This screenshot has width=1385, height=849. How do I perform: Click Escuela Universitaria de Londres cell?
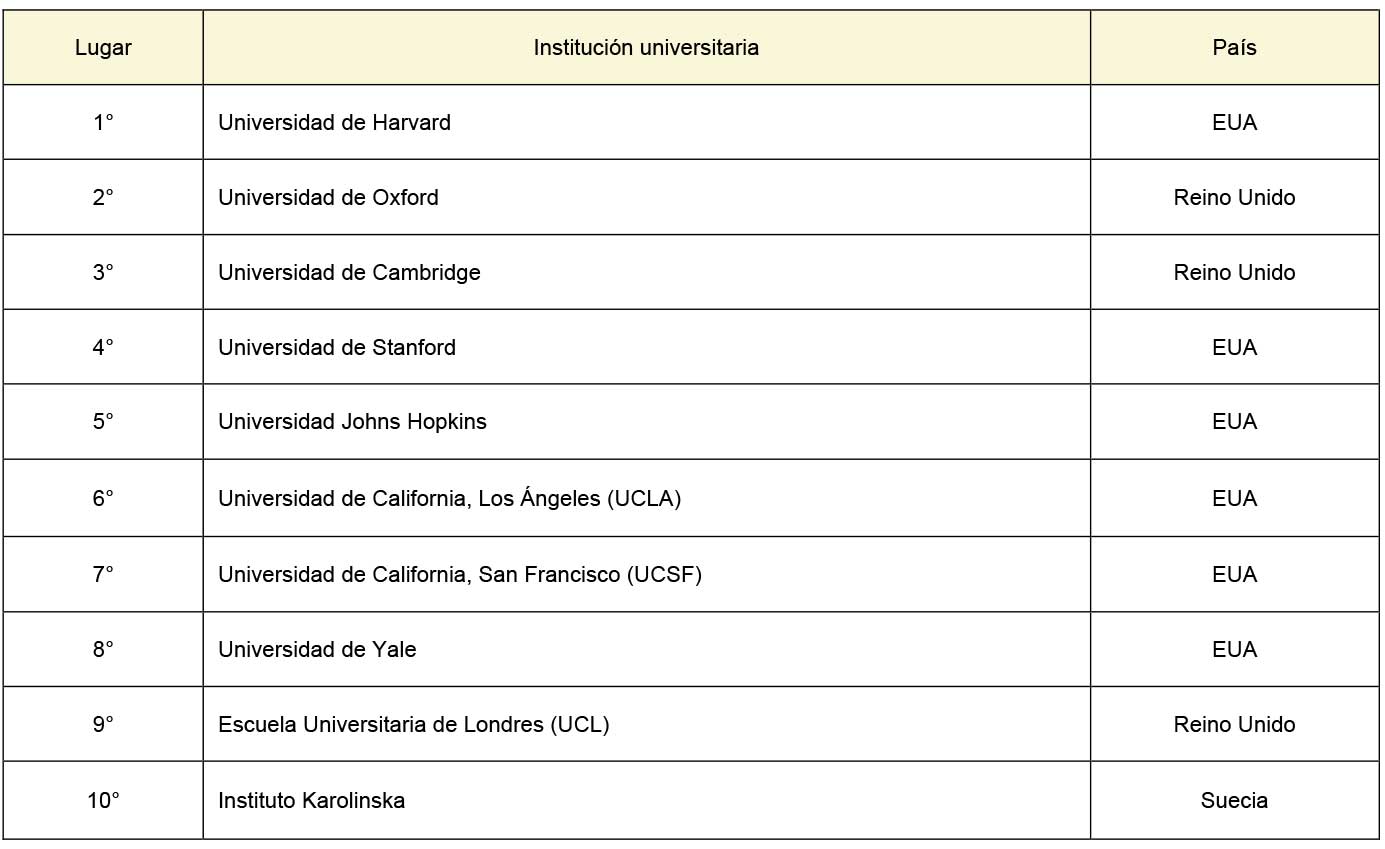413,725
